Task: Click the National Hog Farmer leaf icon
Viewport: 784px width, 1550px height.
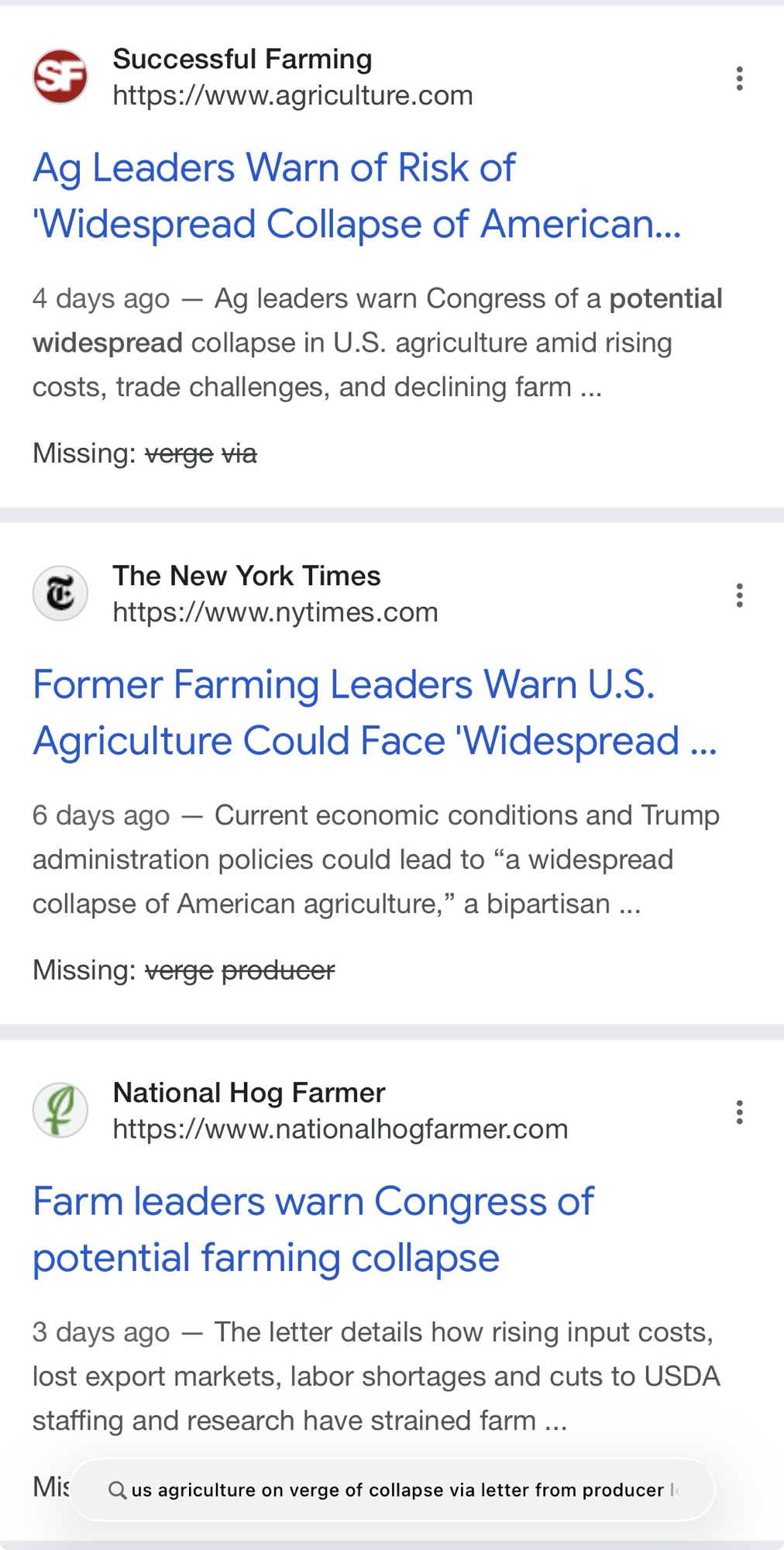Action: [x=60, y=1111]
